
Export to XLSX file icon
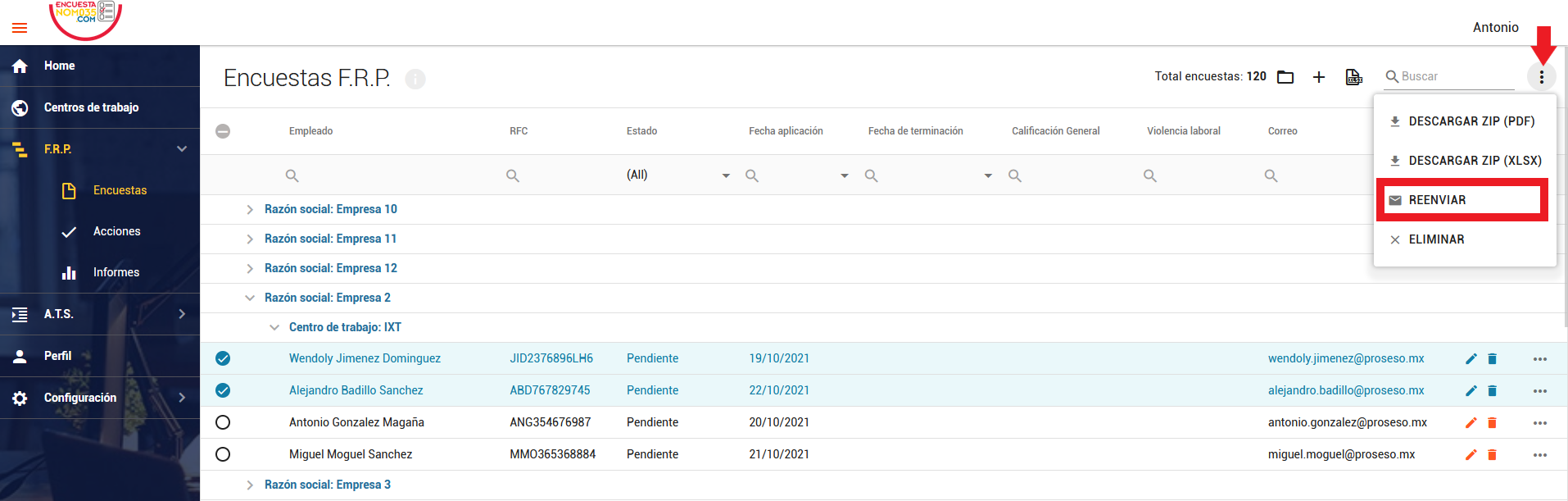pos(1353,77)
